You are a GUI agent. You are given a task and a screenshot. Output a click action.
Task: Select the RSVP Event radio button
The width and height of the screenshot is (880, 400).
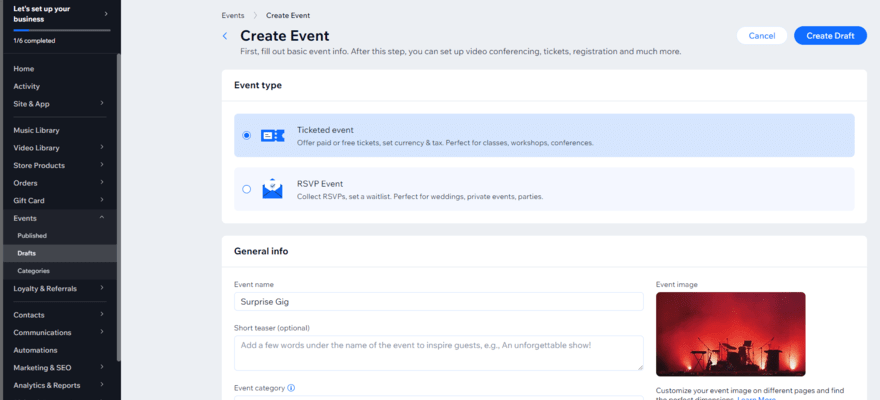(246, 189)
